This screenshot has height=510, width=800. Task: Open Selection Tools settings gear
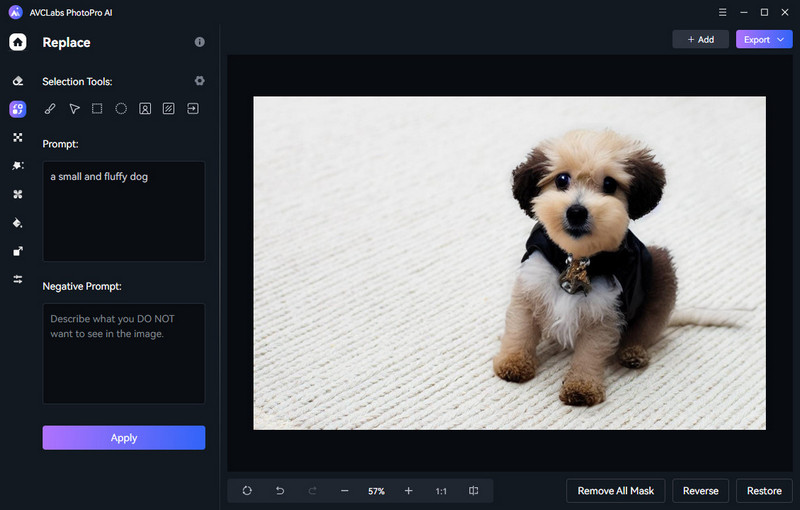199,81
